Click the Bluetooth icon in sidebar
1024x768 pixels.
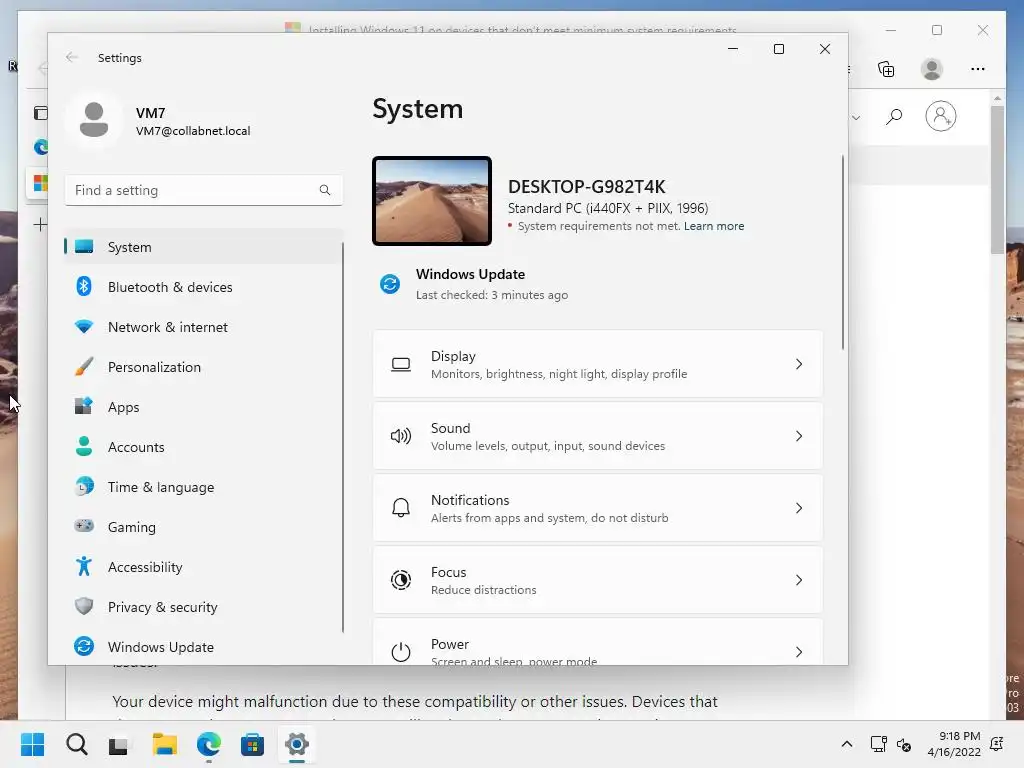(x=84, y=286)
